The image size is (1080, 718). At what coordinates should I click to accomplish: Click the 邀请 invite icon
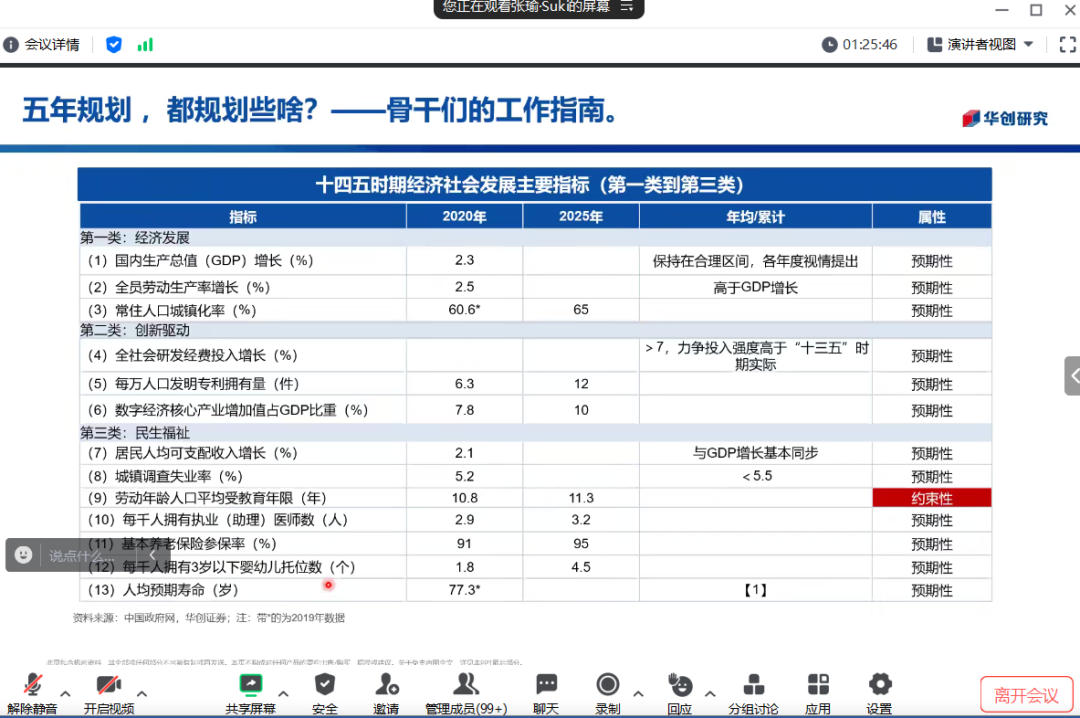[x=387, y=686]
